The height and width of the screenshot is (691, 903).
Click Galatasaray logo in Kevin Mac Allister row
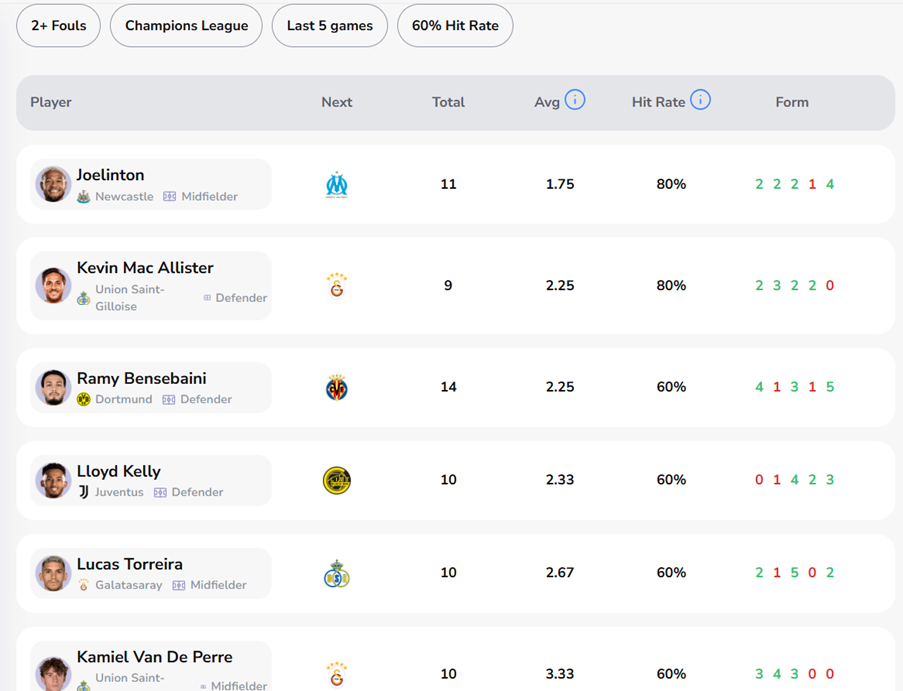337,286
